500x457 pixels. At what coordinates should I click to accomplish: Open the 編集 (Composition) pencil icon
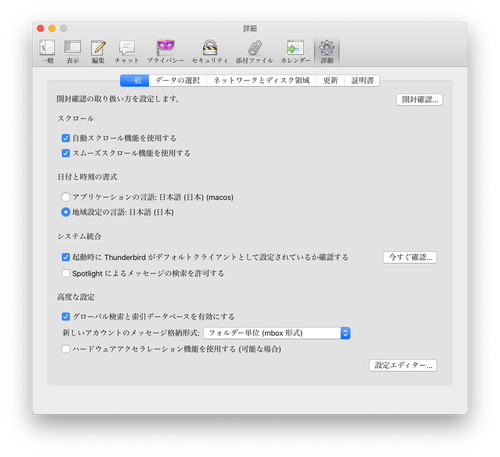(98, 51)
